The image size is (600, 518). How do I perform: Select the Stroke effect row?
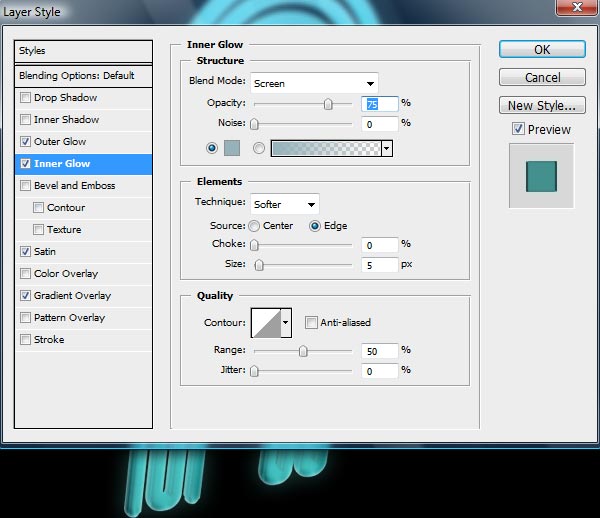(x=83, y=339)
